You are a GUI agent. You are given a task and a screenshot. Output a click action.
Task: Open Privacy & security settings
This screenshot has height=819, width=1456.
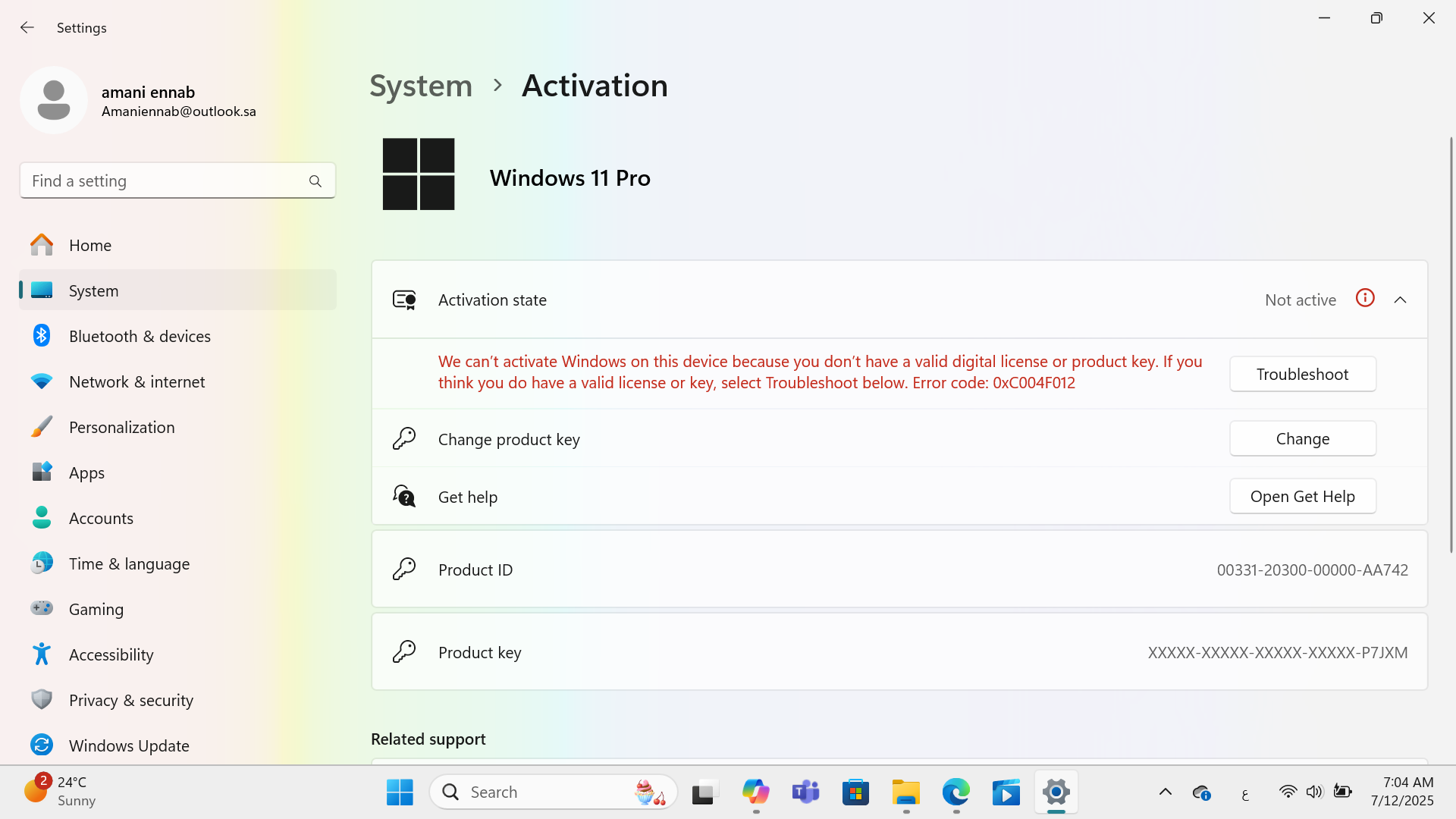[x=177, y=700]
